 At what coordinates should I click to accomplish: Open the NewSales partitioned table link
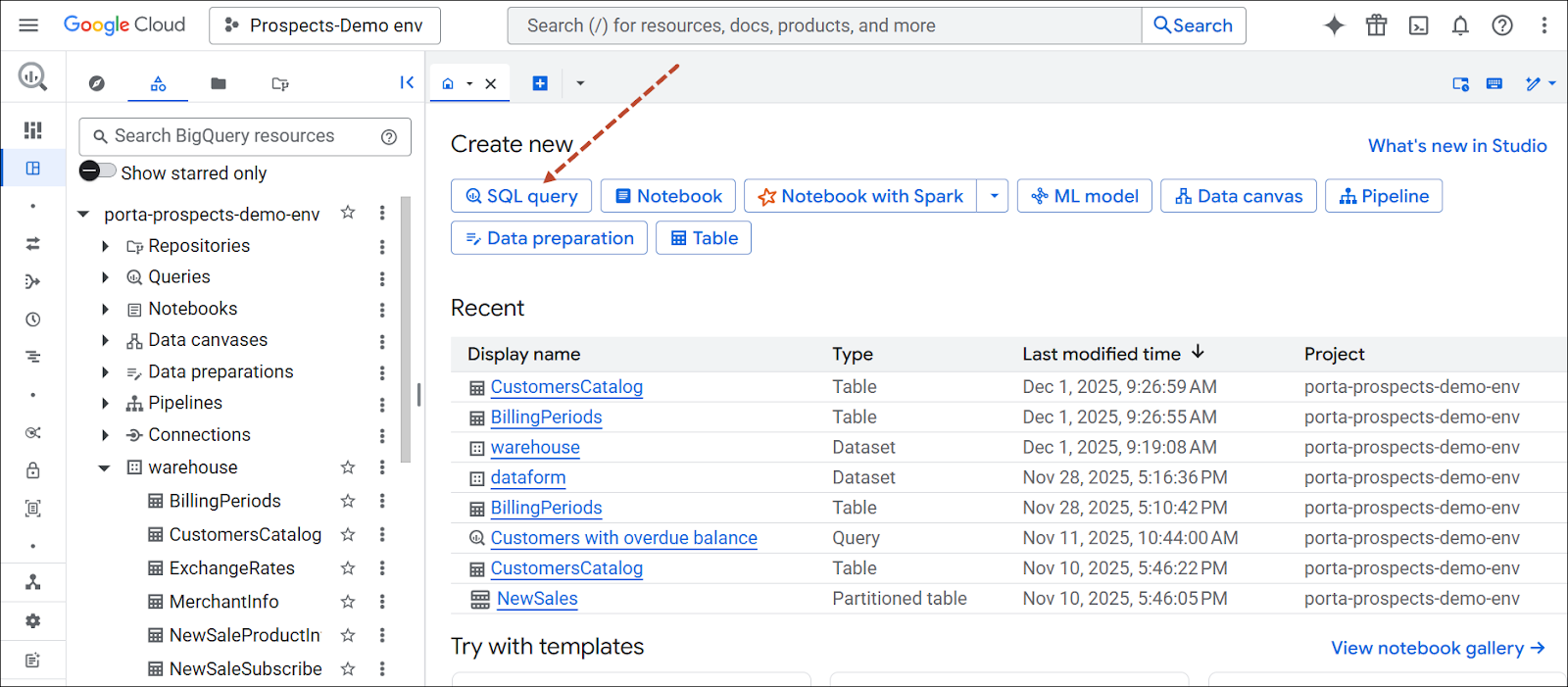click(x=537, y=599)
